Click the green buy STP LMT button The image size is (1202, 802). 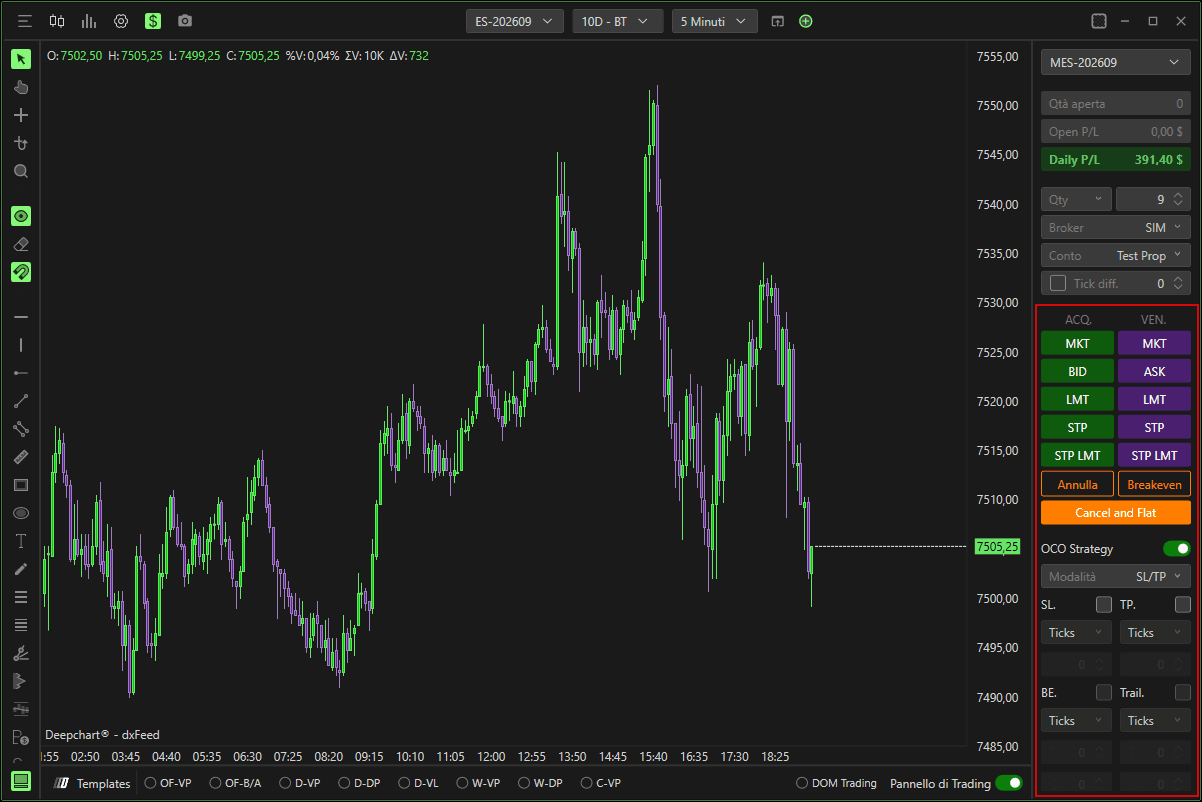pos(1077,456)
